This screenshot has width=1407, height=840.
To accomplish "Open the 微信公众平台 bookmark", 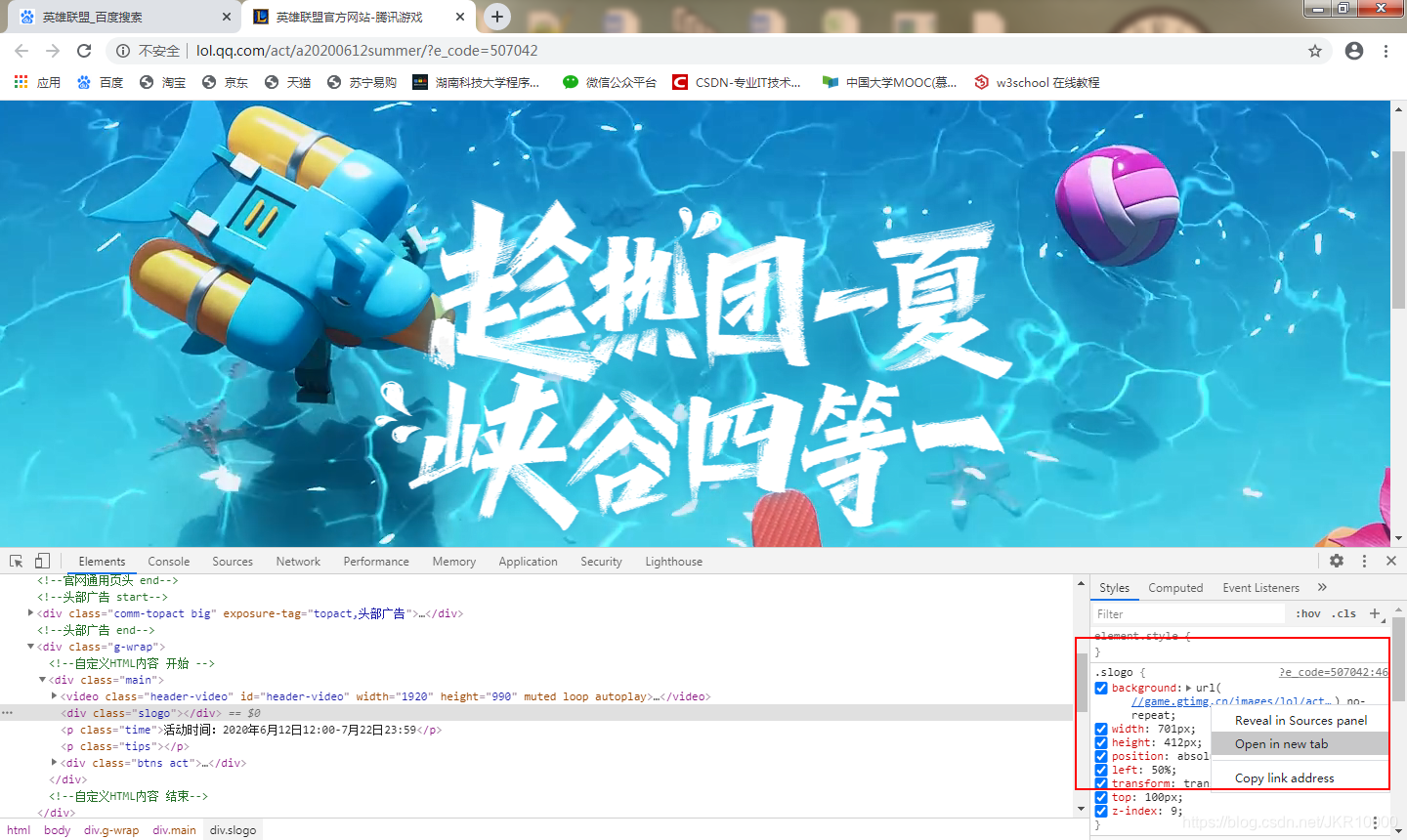I will point(610,82).
